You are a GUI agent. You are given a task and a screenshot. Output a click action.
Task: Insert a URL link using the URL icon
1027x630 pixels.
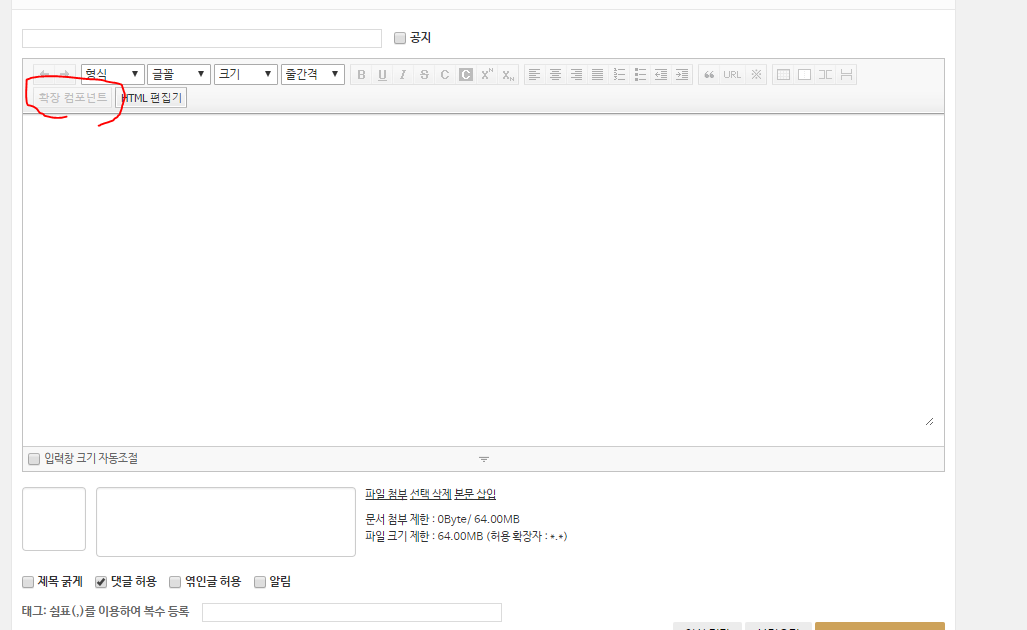click(732, 73)
